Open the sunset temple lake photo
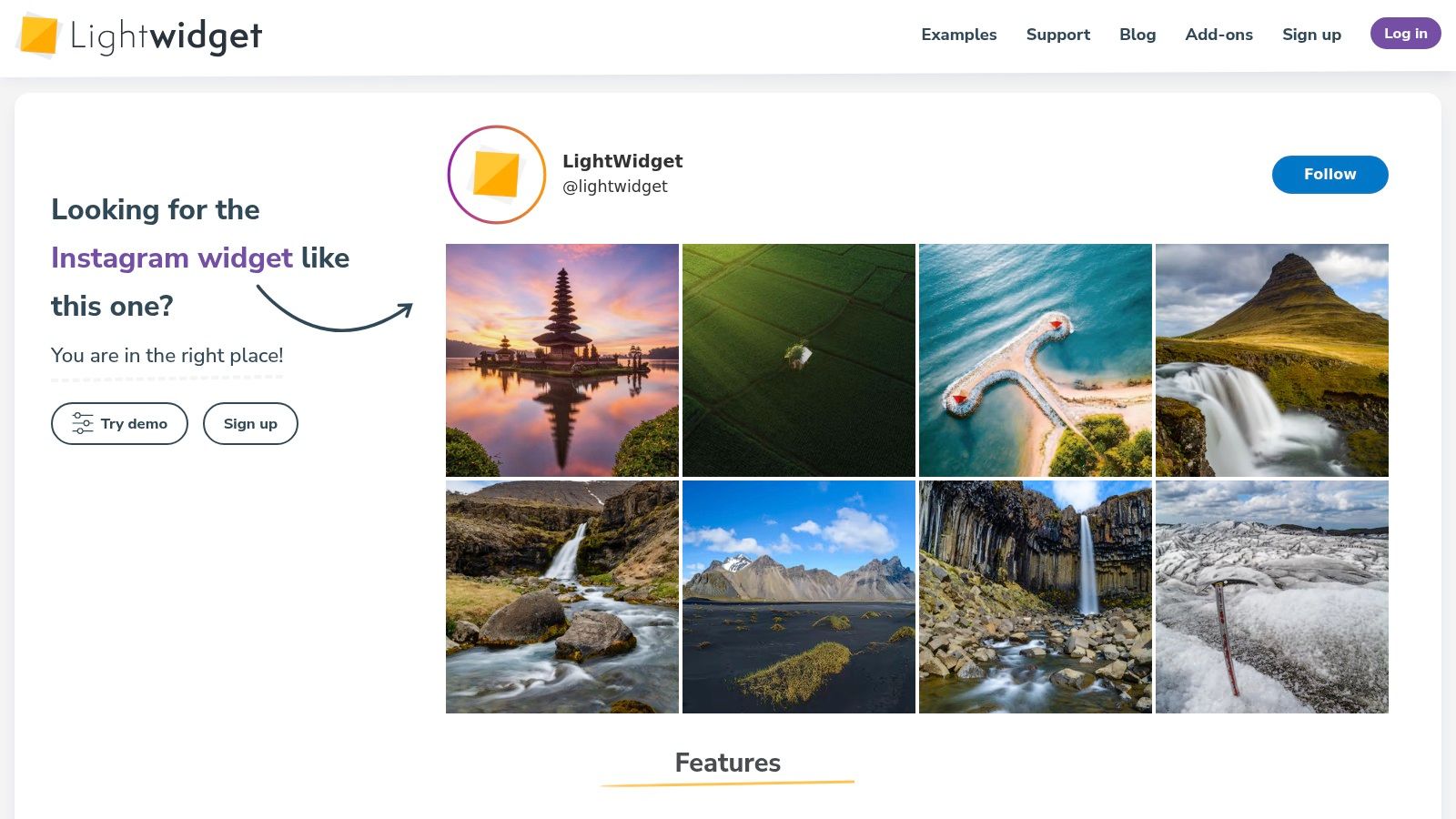This screenshot has height=819, width=1456. (562, 360)
